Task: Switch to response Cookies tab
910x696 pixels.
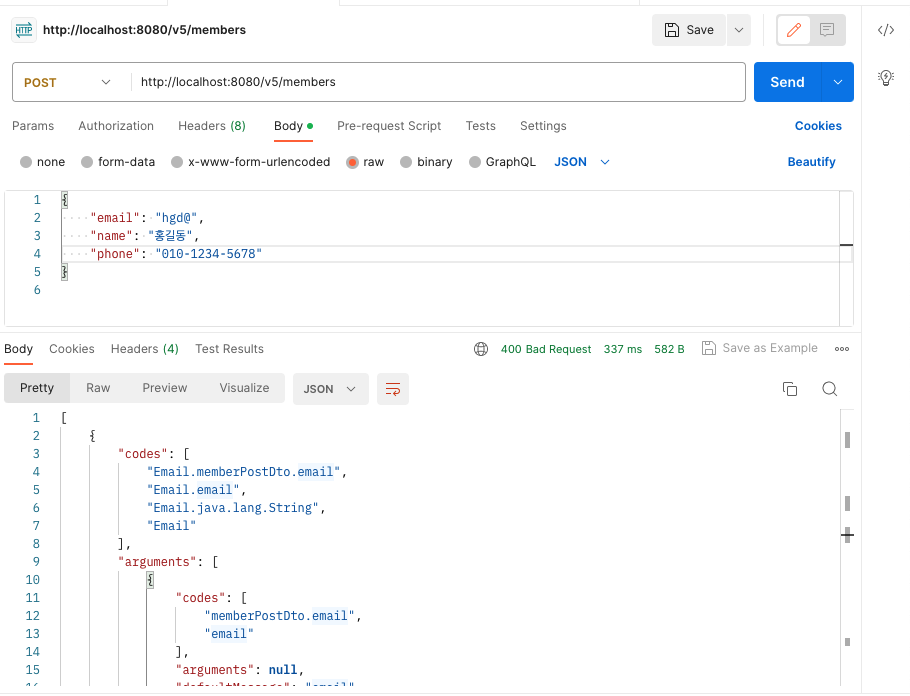Action: coord(72,349)
